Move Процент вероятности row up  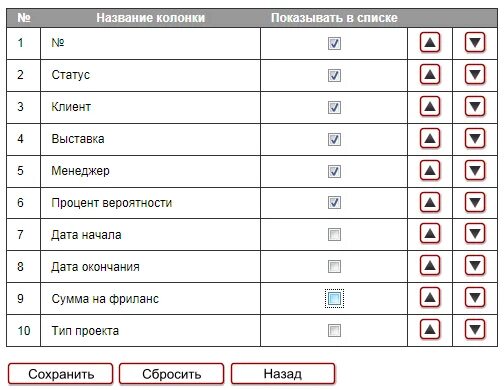430,202
